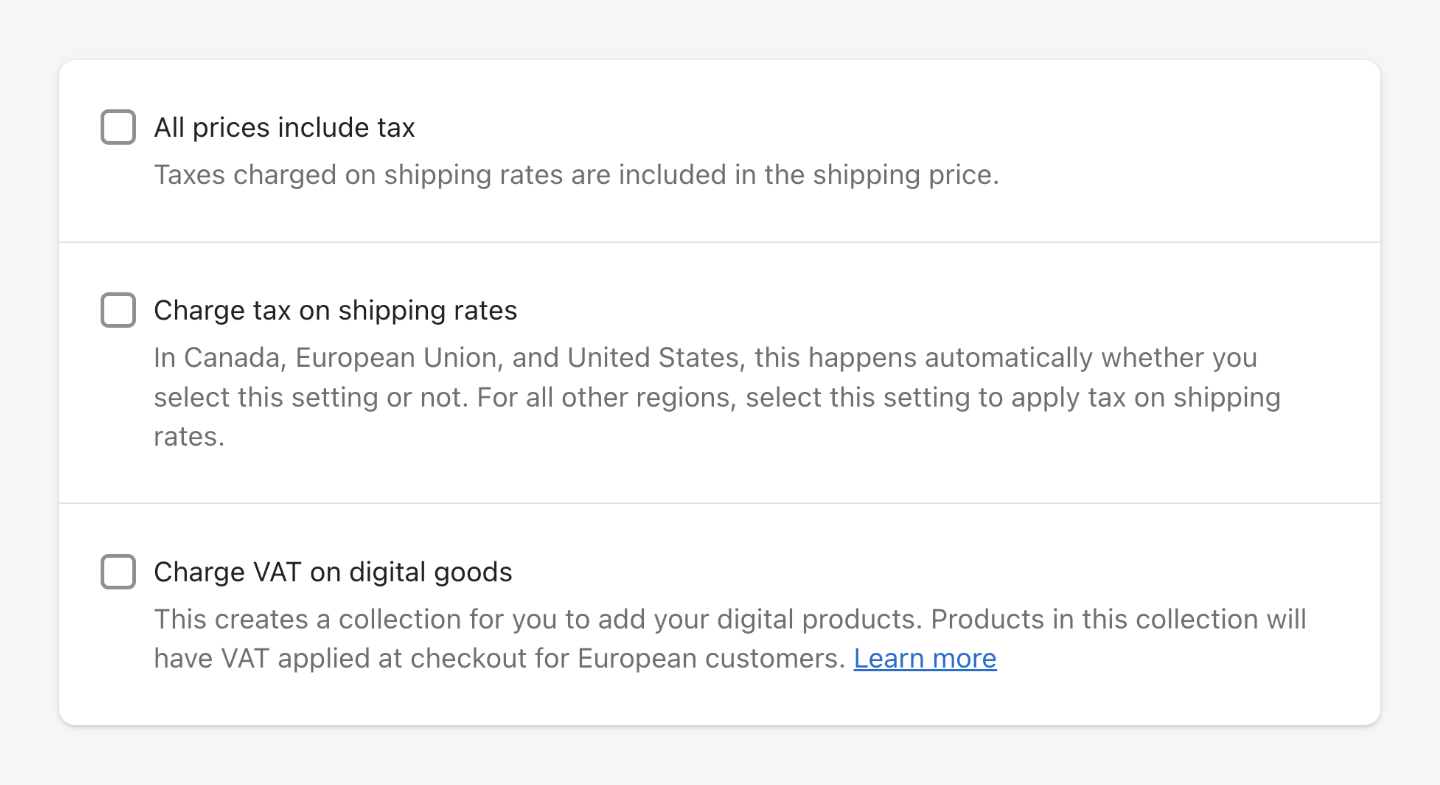
Task: Open Learn more about digital goods VAT
Action: pos(924,658)
